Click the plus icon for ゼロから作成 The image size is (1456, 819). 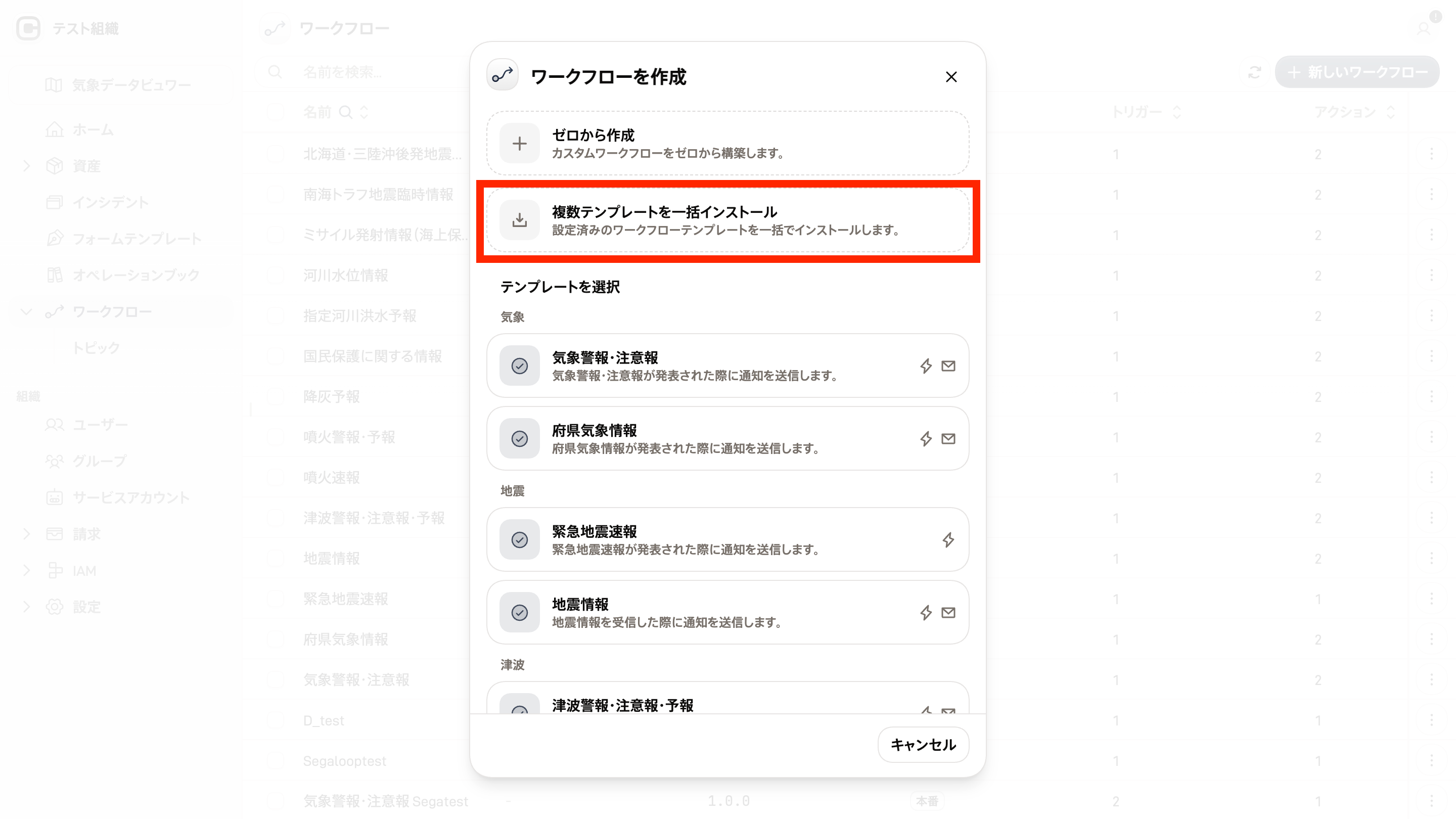[x=519, y=144]
